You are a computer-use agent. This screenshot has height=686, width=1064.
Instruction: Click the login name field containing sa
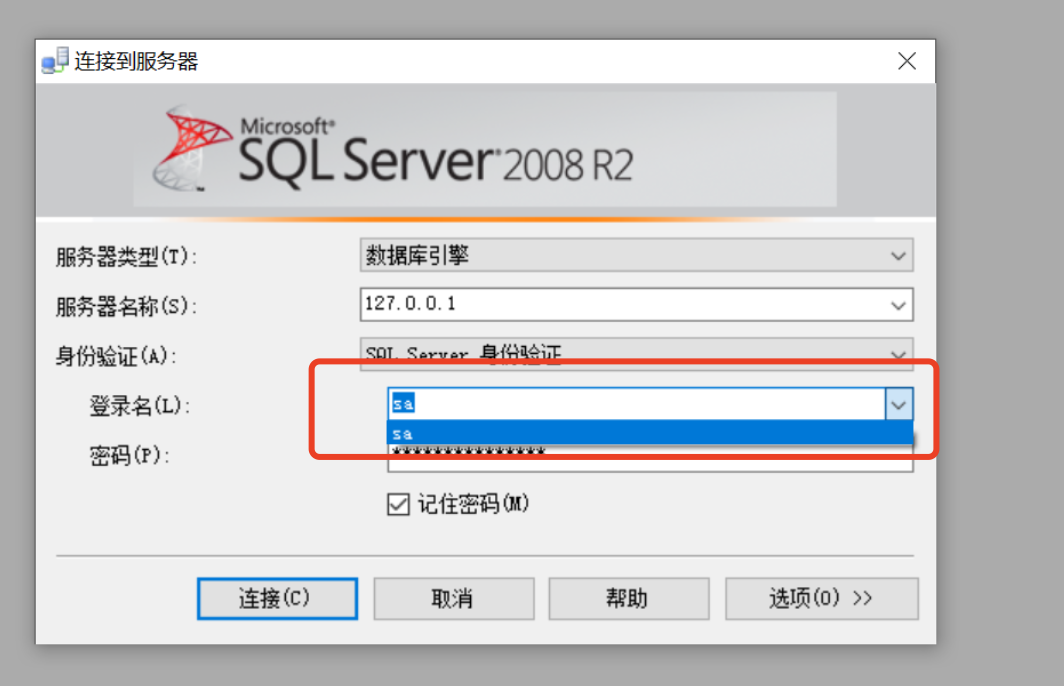[x=636, y=404]
